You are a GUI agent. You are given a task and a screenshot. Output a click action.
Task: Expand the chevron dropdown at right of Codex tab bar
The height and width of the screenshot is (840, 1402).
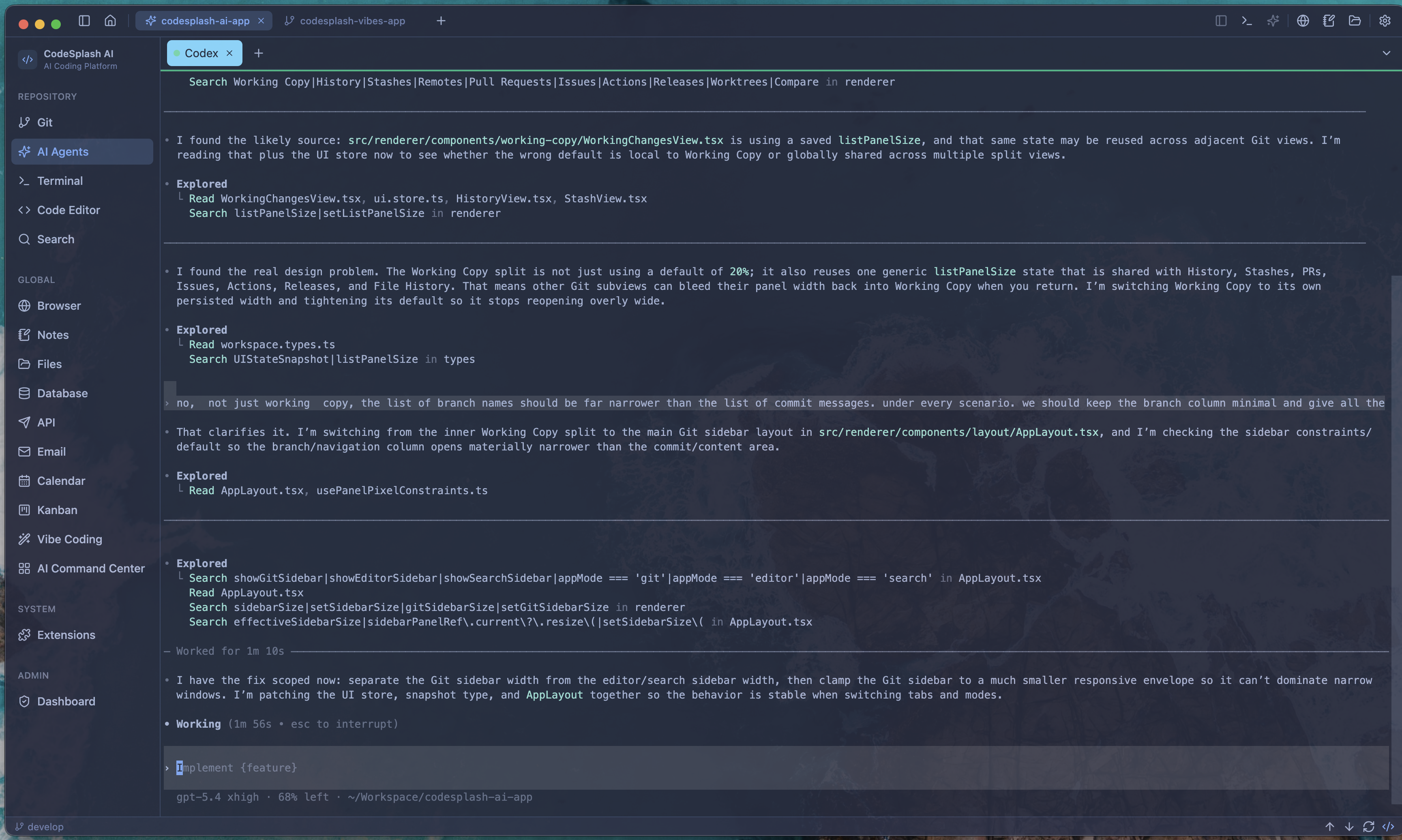[x=1386, y=53]
